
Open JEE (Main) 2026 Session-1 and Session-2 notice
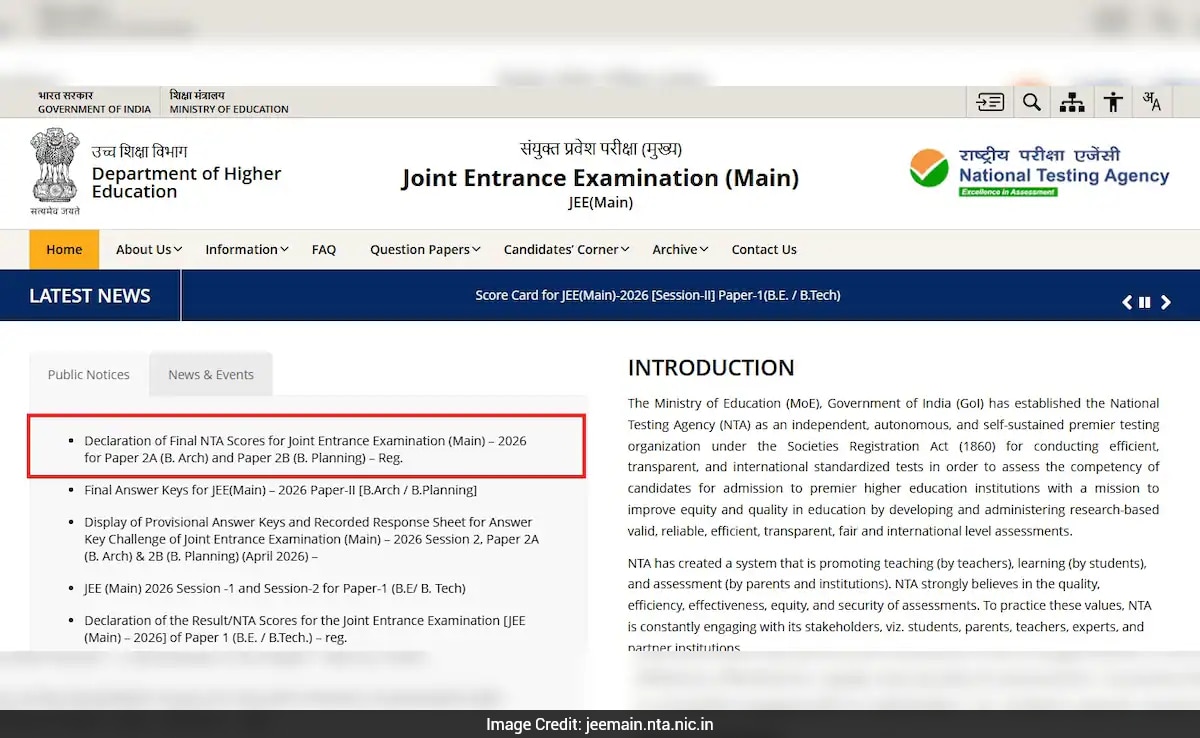coord(275,588)
